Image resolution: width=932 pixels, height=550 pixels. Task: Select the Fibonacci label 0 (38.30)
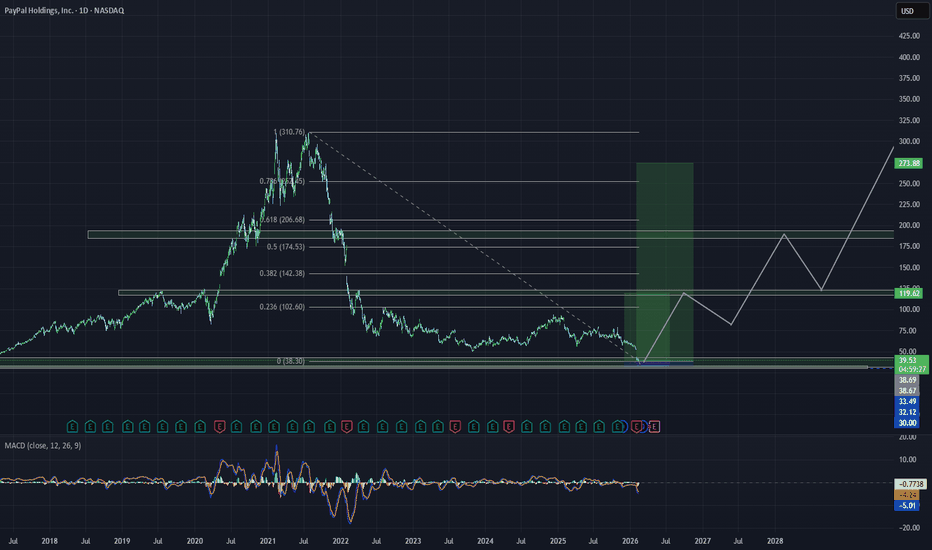click(291, 361)
